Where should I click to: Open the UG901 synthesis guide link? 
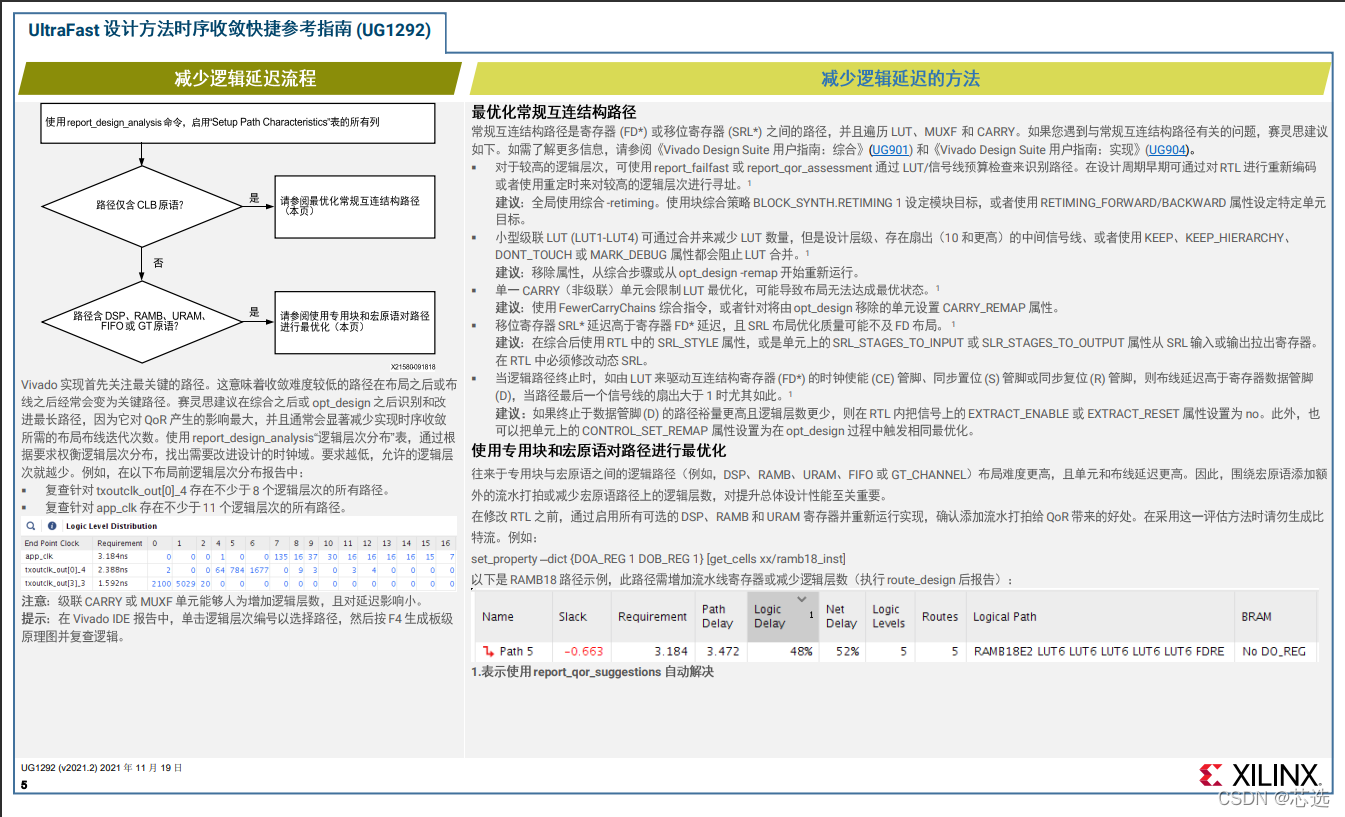(889, 149)
